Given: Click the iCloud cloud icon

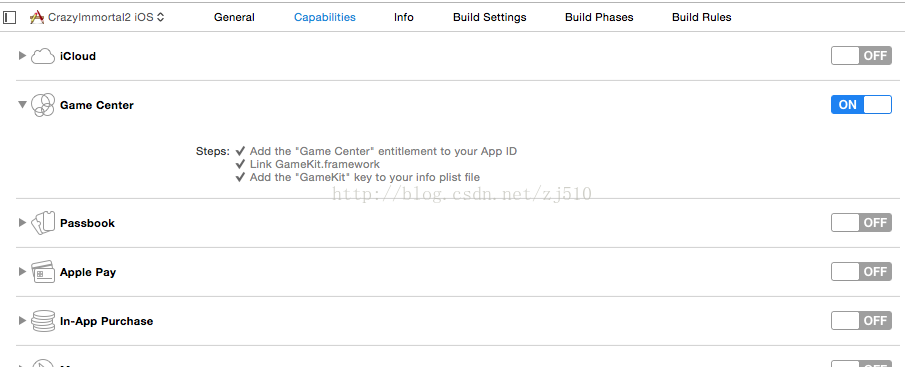Looking at the screenshot, I should pos(43,56).
